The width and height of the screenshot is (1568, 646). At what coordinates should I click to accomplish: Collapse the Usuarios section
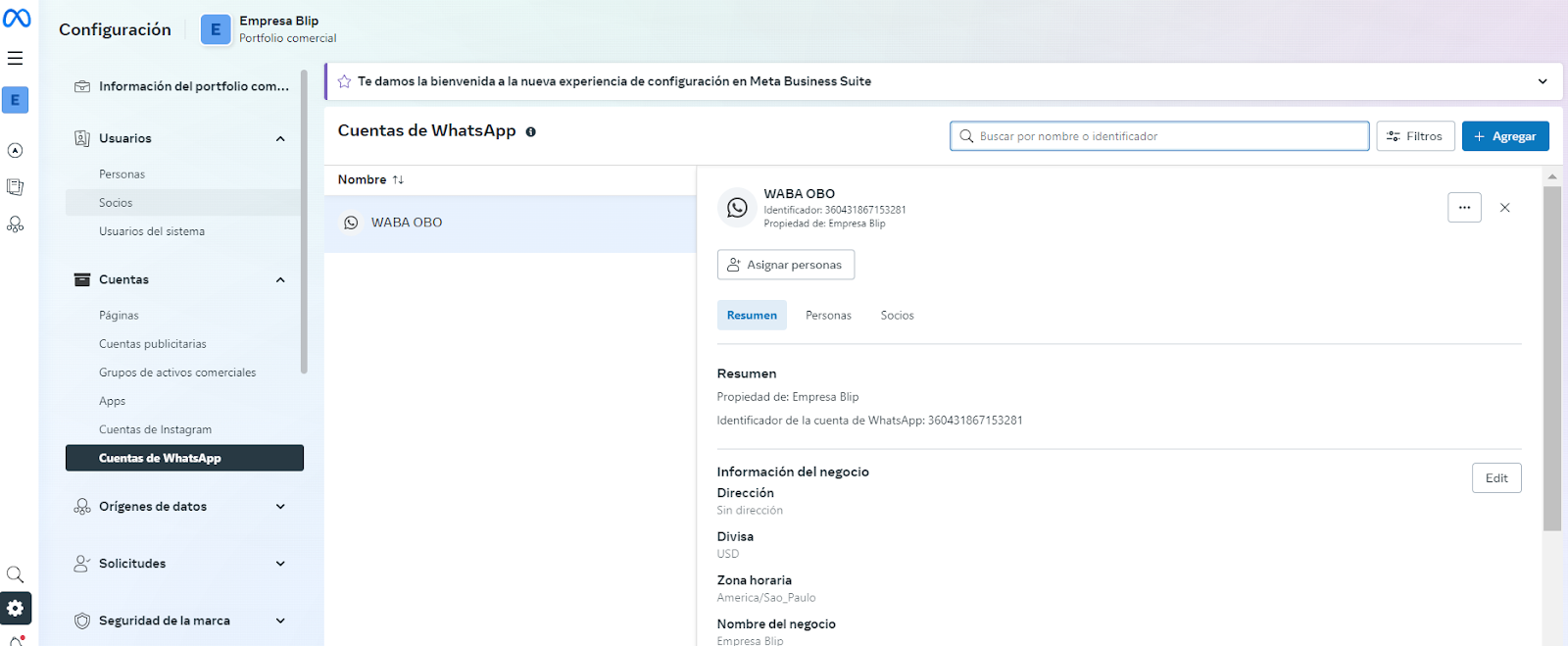[x=280, y=139]
